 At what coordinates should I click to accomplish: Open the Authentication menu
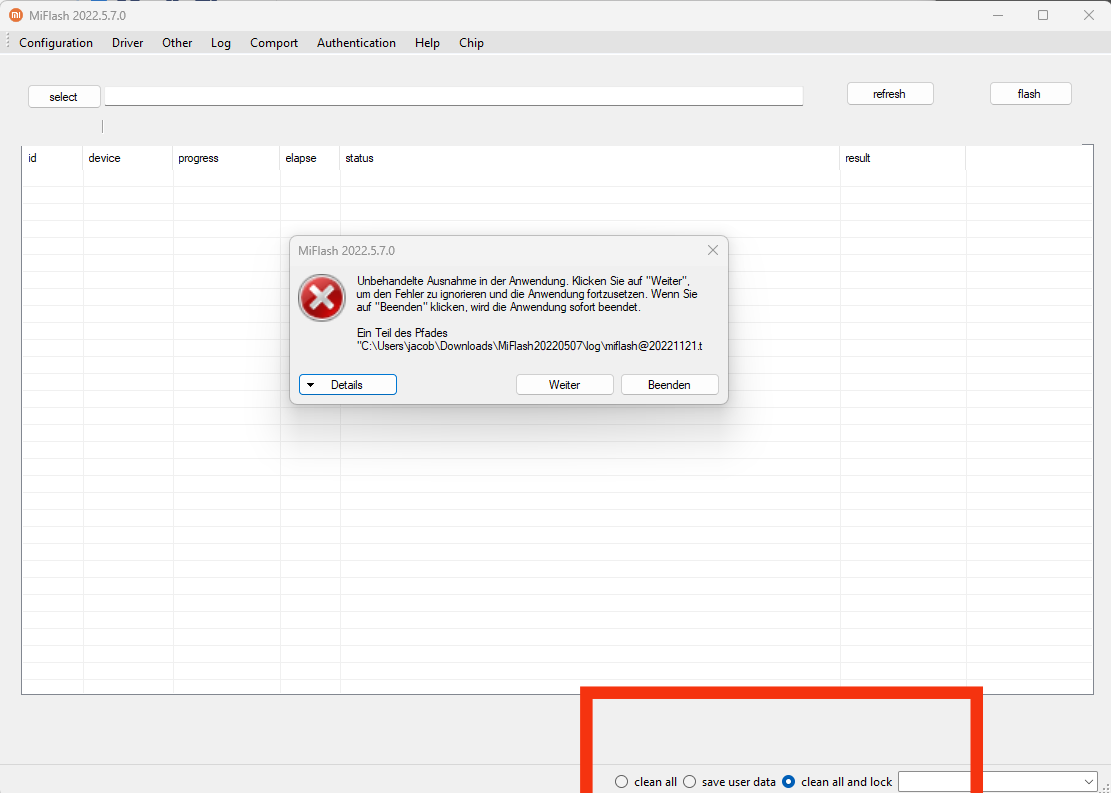tap(356, 43)
